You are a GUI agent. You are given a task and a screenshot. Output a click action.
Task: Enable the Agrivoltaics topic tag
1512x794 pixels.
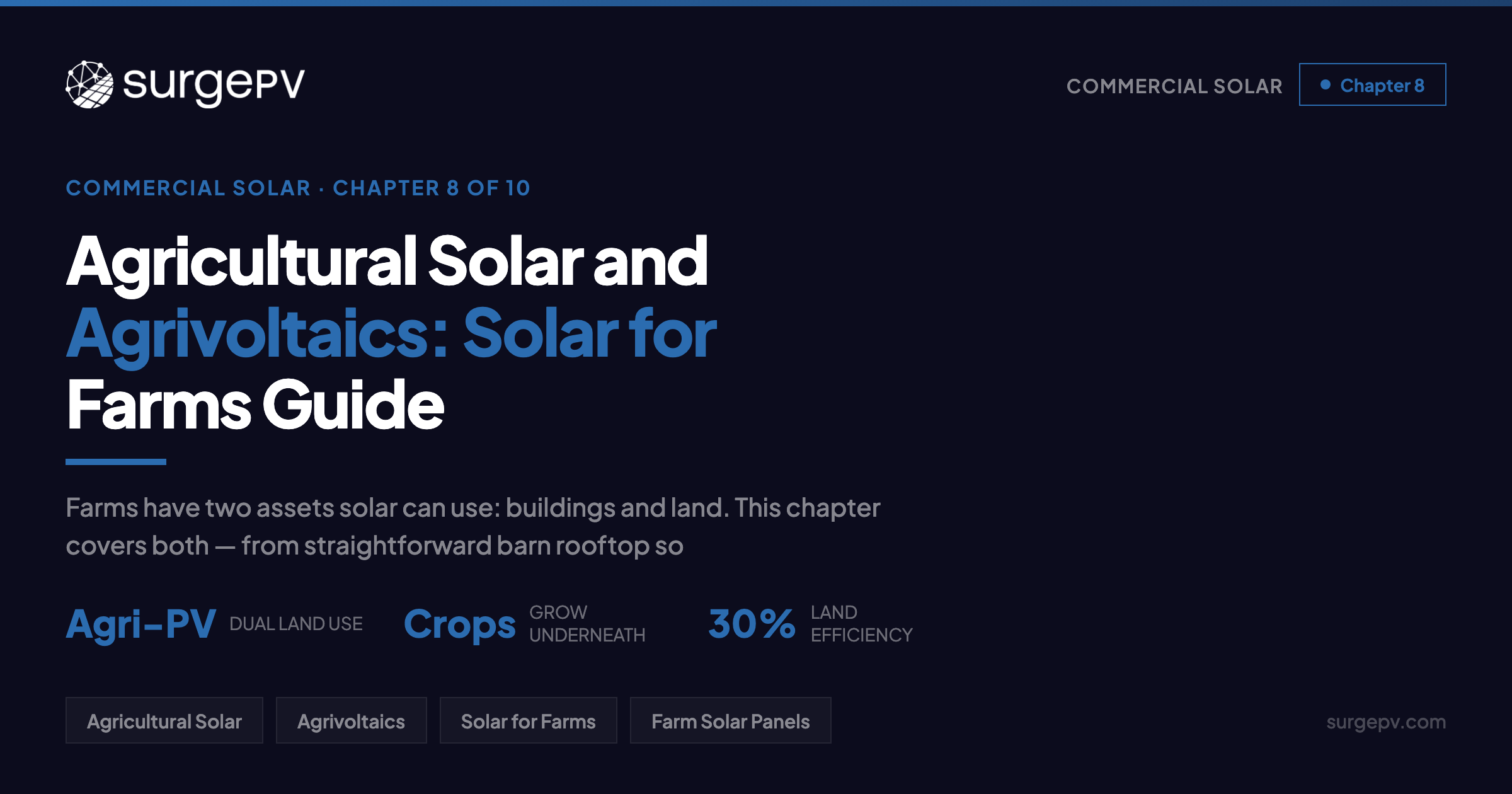tap(351, 720)
